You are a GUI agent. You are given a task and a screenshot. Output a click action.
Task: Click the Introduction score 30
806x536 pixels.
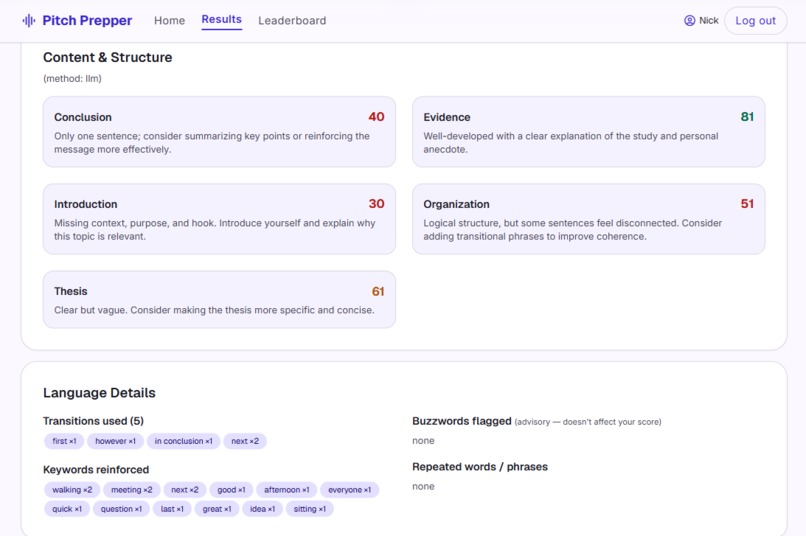pyautogui.click(x=376, y=204)
